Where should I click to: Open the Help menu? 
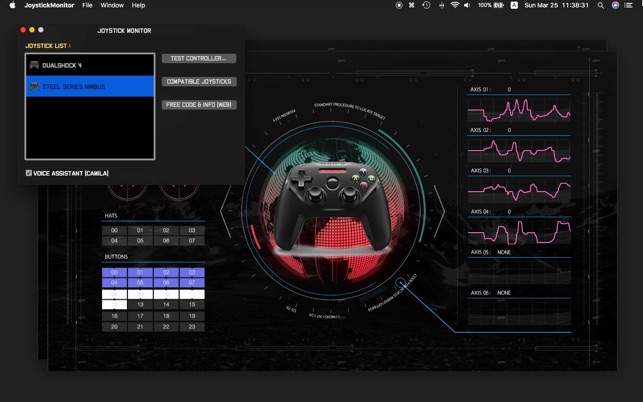click(x=138, y=5)
